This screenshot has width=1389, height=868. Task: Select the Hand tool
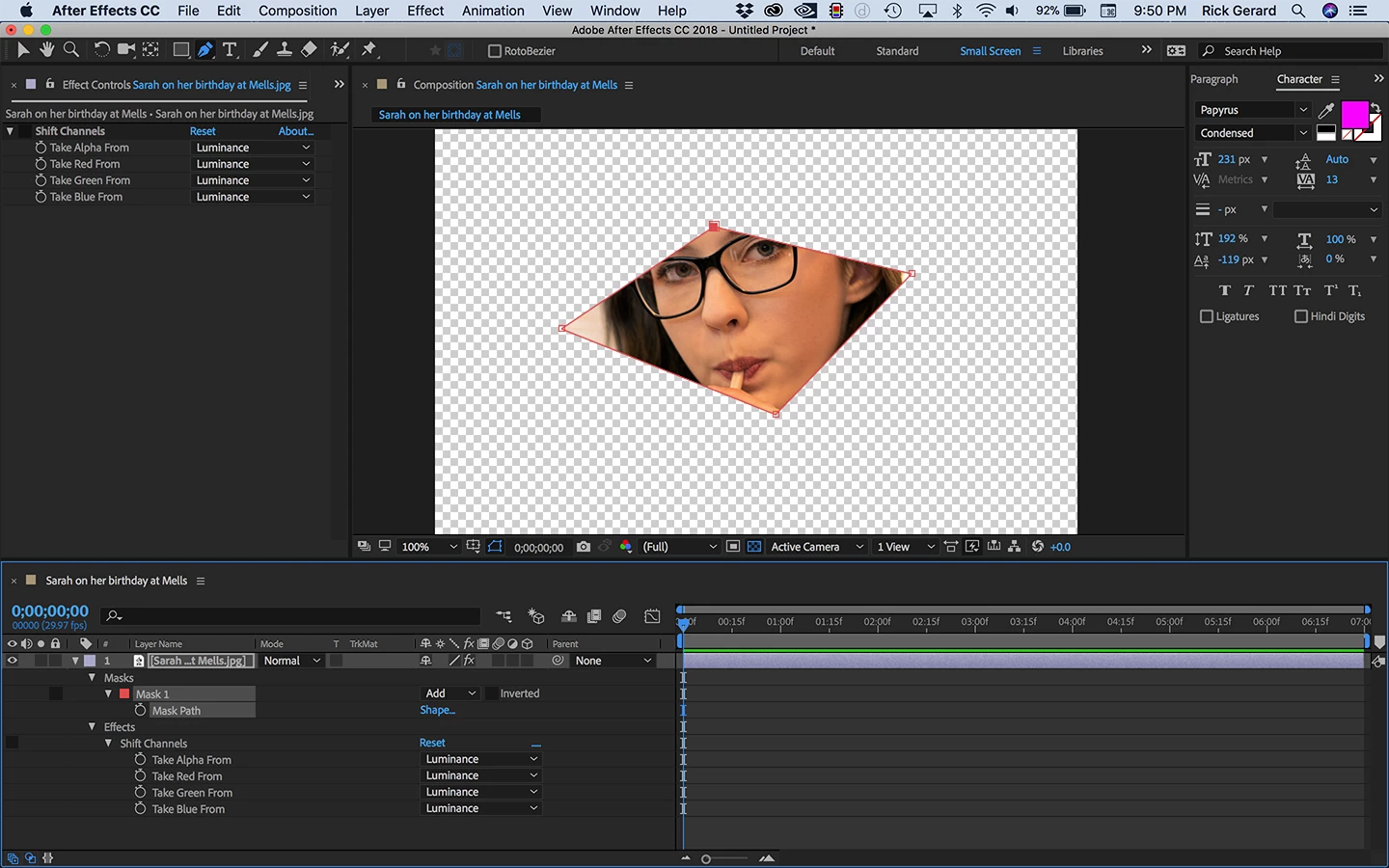[46, 50]
